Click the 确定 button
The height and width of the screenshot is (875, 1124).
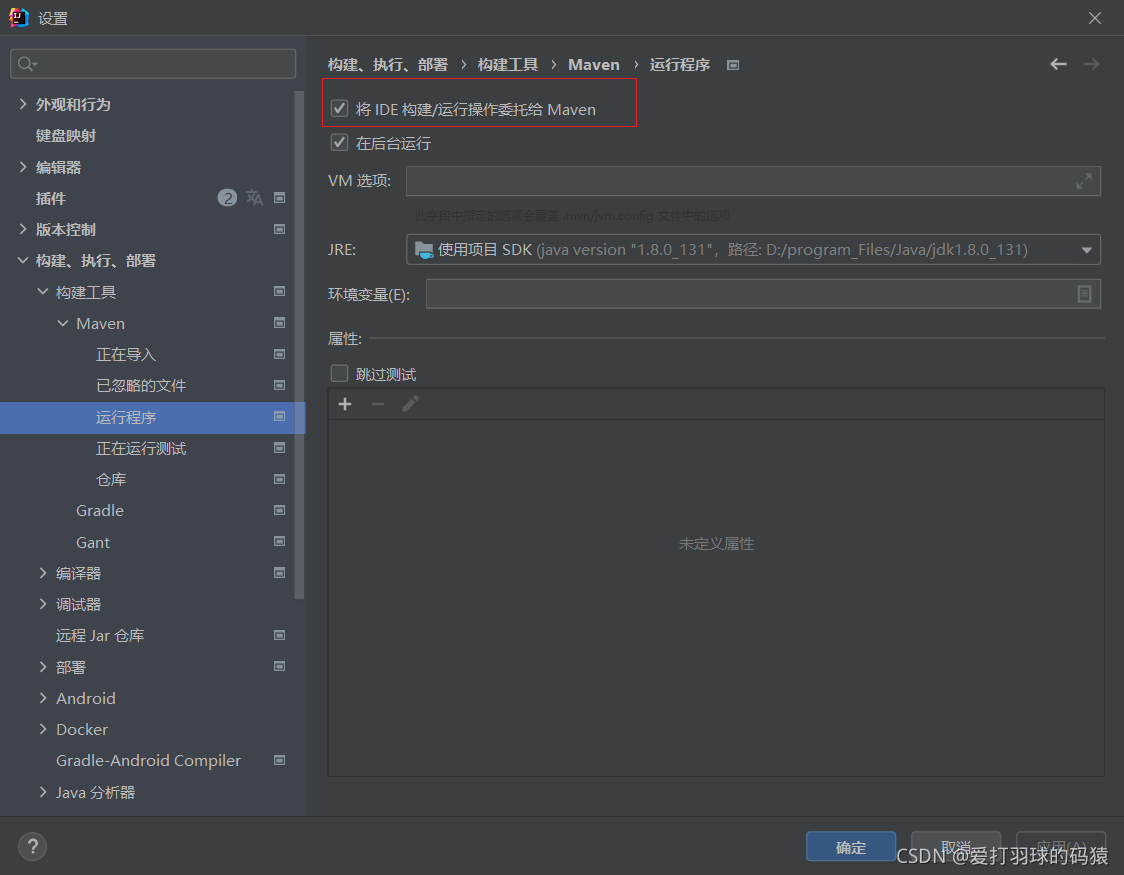tap(851, 846)
